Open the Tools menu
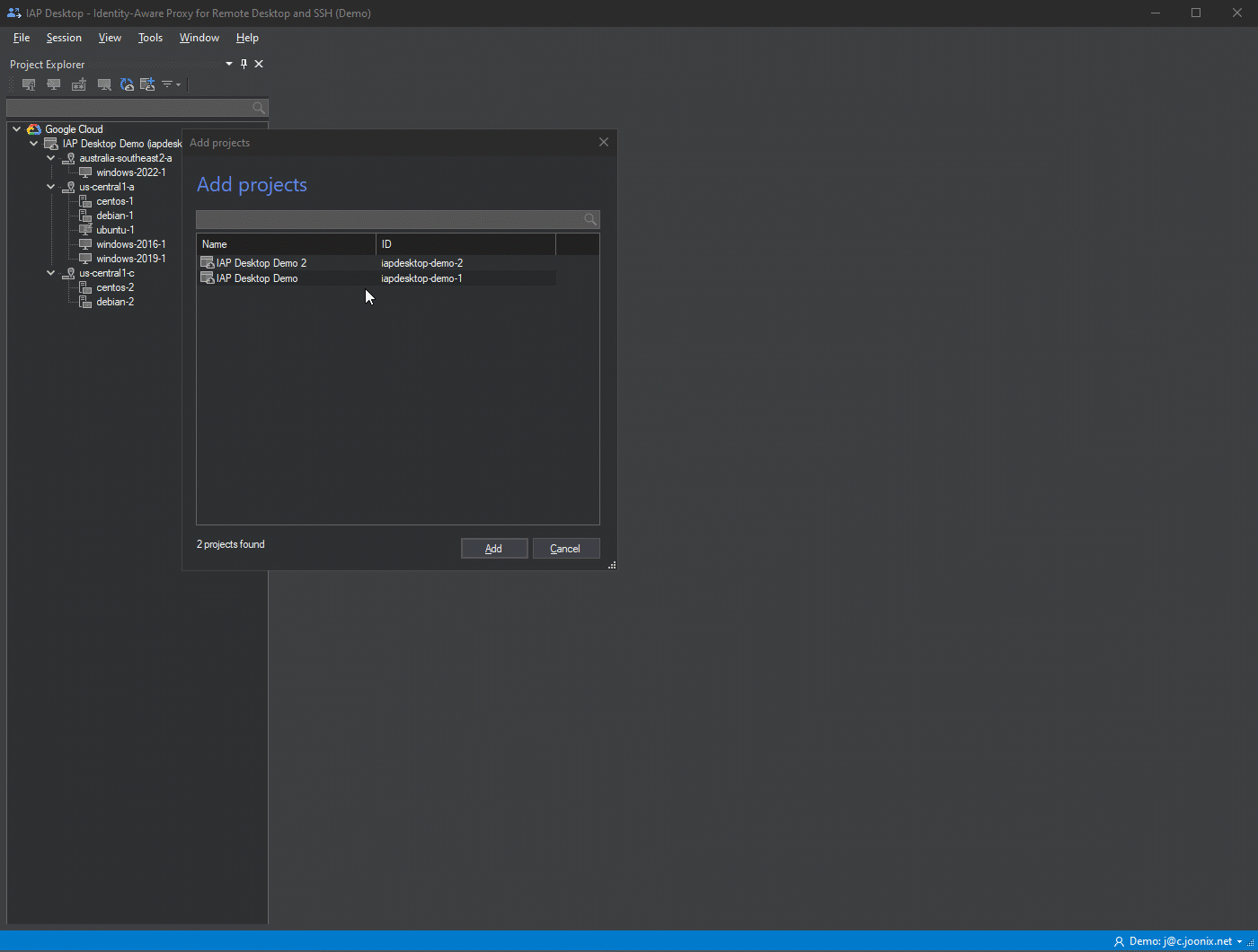 150,38
